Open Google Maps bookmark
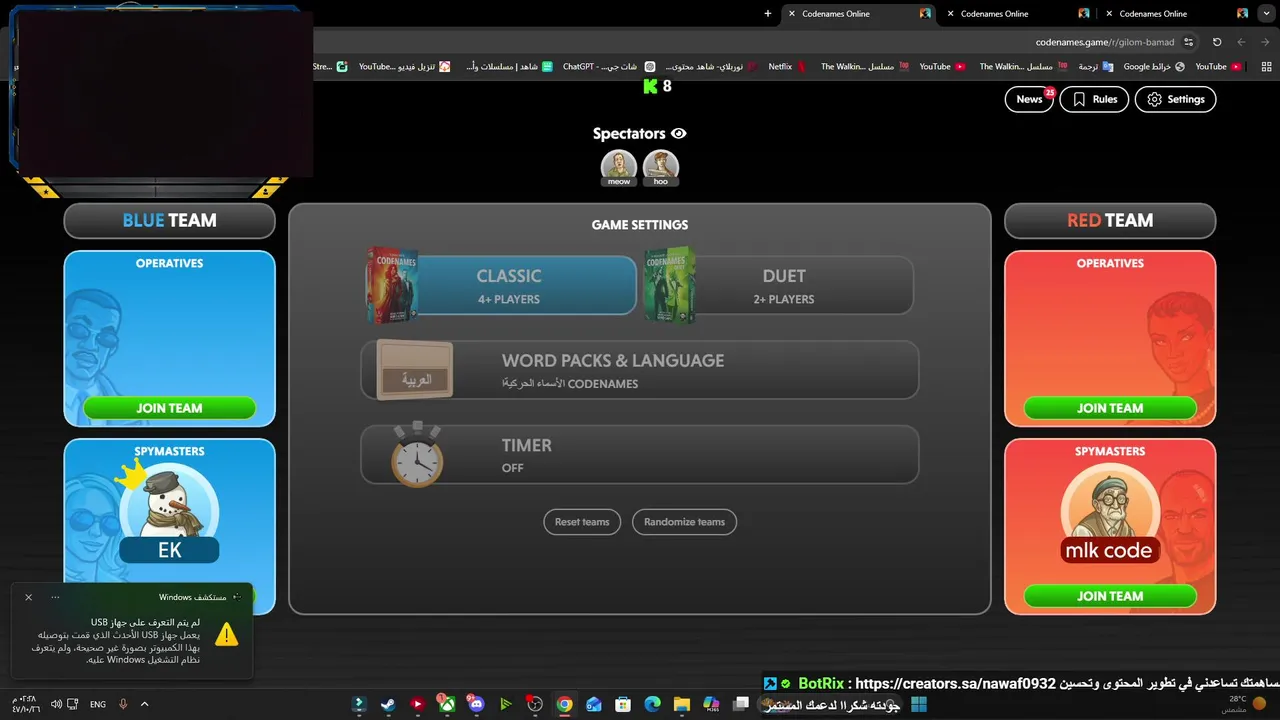The width and height of the screenshot is (1280, 720). click(x=1154, y=67)
